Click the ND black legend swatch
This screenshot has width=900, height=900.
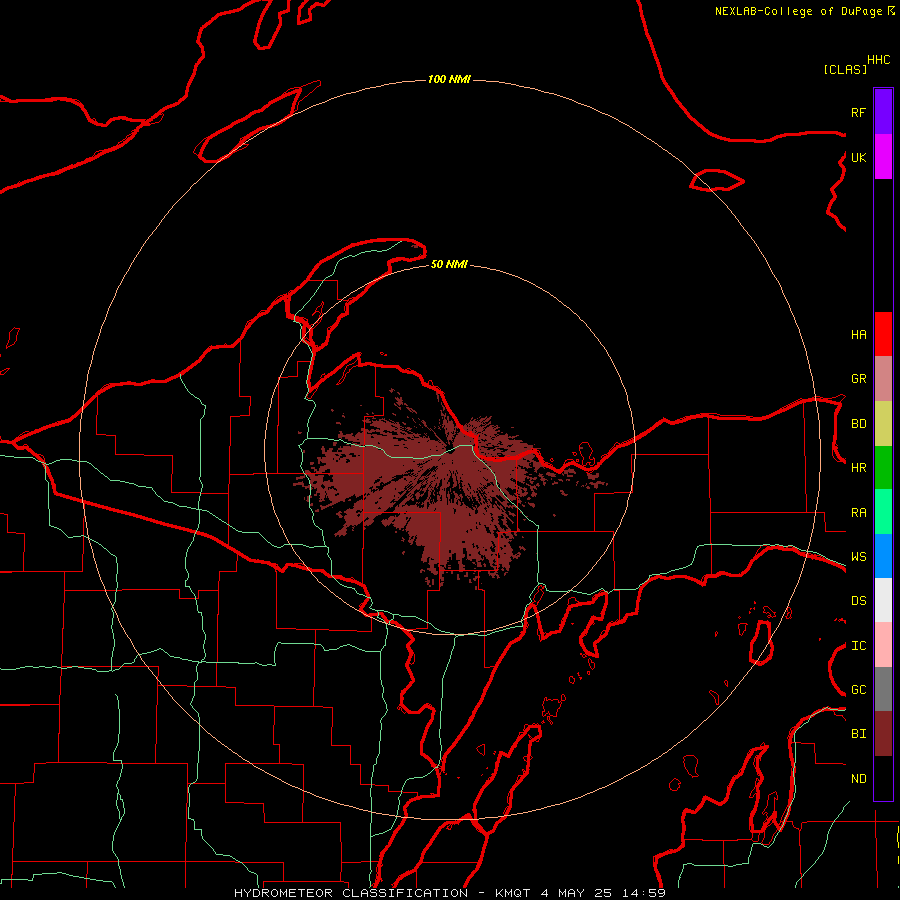coord(883,778)
